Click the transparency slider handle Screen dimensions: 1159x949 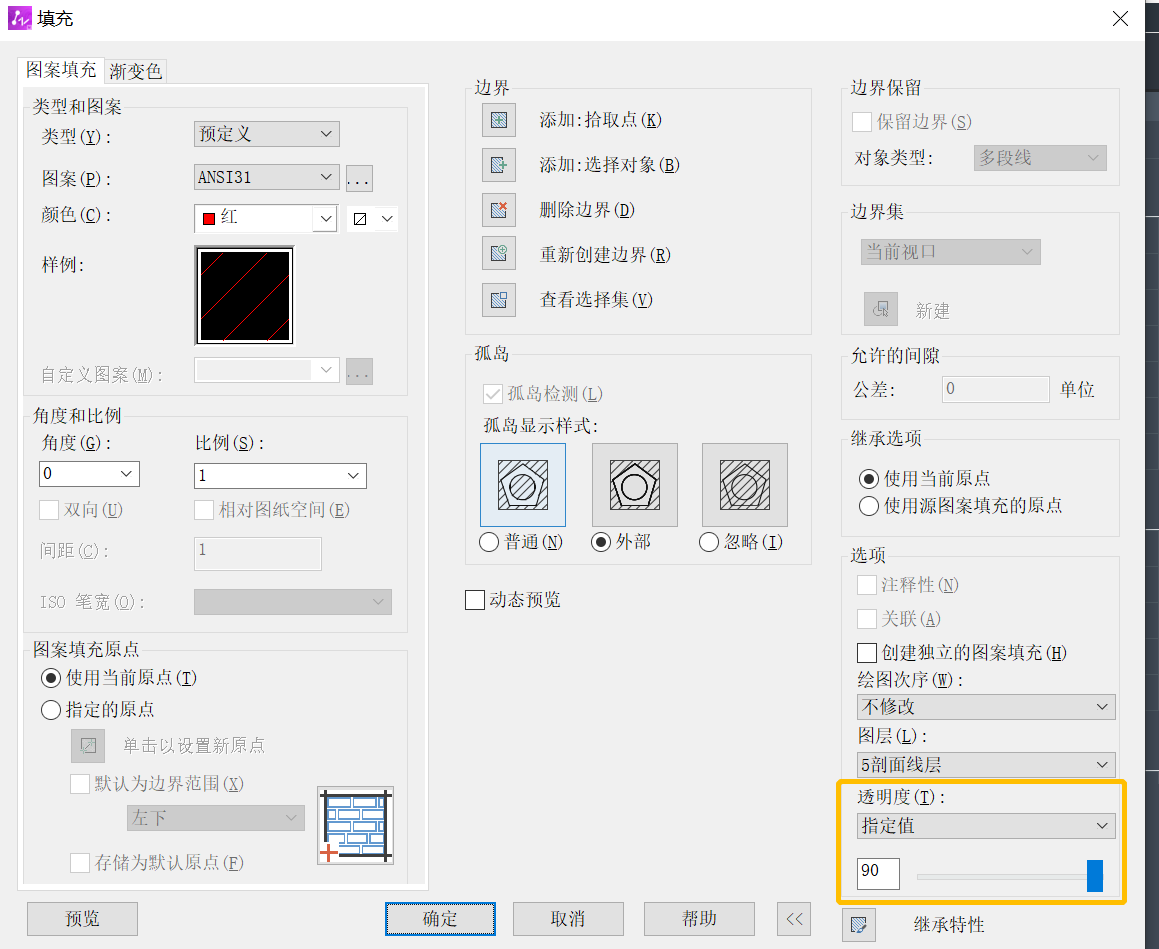coord(1095,876)
